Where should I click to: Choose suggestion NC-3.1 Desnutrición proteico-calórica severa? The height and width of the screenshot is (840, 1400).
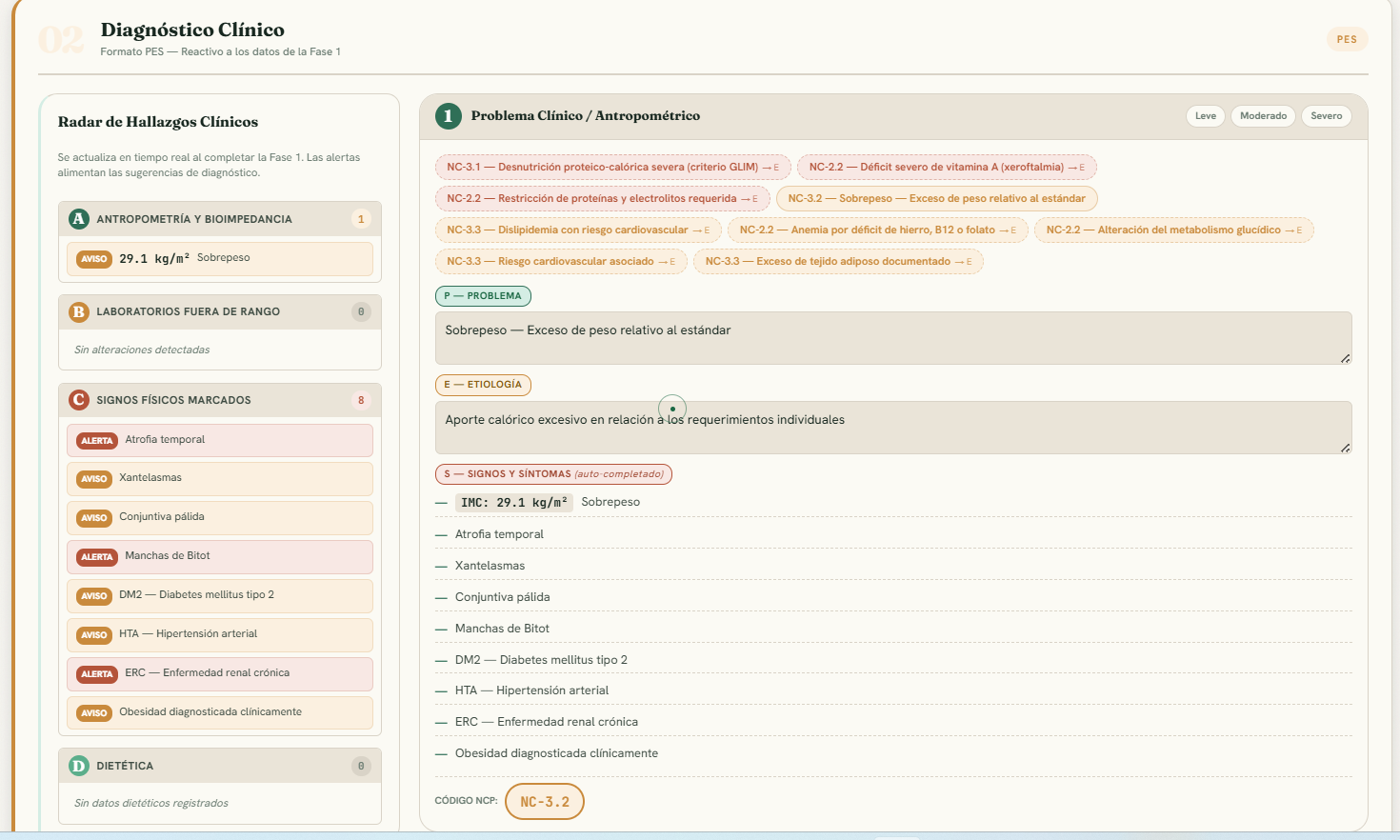click(x=613, y=168)
